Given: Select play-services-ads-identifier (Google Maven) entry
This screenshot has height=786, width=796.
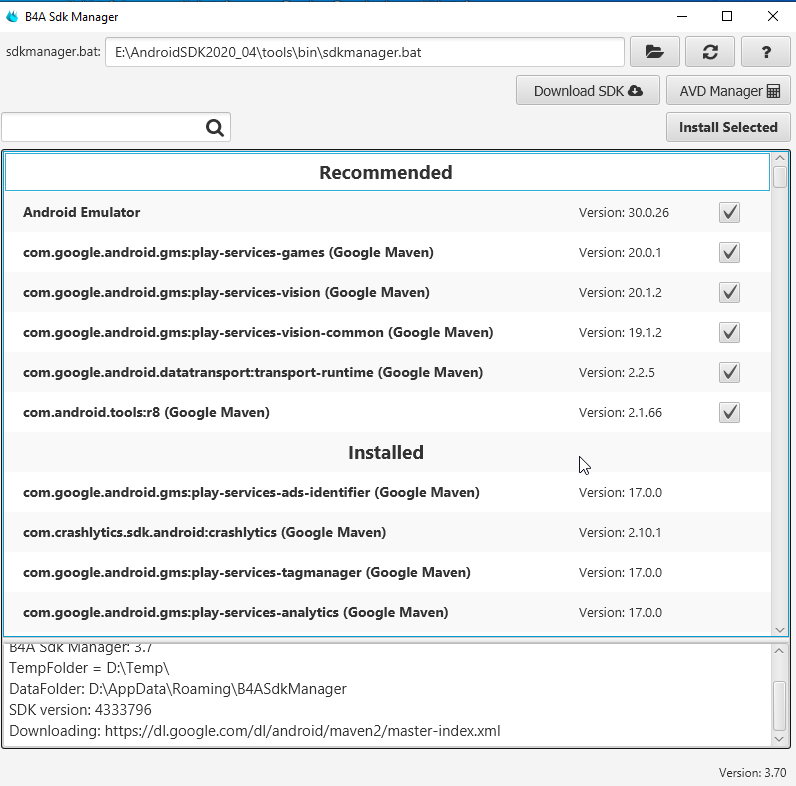Looking at the screenshot, I should (251, 493).
